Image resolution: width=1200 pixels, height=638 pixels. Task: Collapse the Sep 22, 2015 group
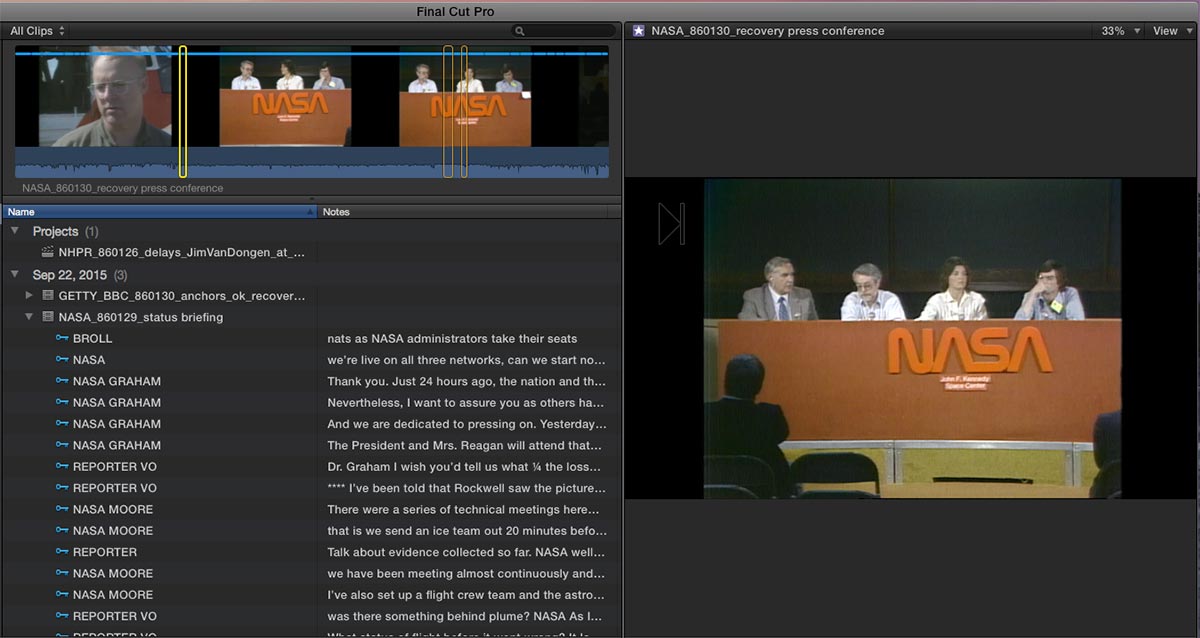click(15, 274)
